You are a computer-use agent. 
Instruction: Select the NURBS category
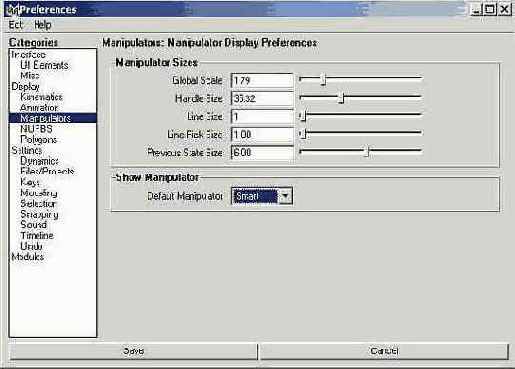pyautogui.click(x=36, y=129)
